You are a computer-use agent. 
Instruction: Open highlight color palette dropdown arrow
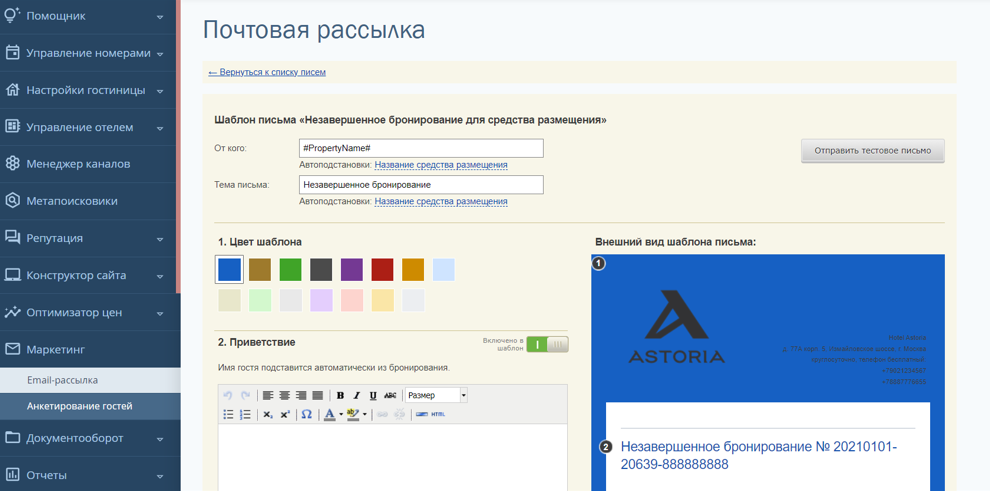364,415
